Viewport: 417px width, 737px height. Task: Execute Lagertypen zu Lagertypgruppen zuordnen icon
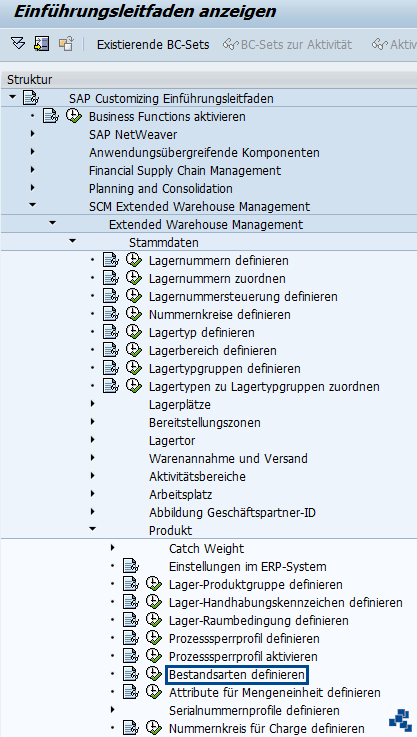point(134,385)
